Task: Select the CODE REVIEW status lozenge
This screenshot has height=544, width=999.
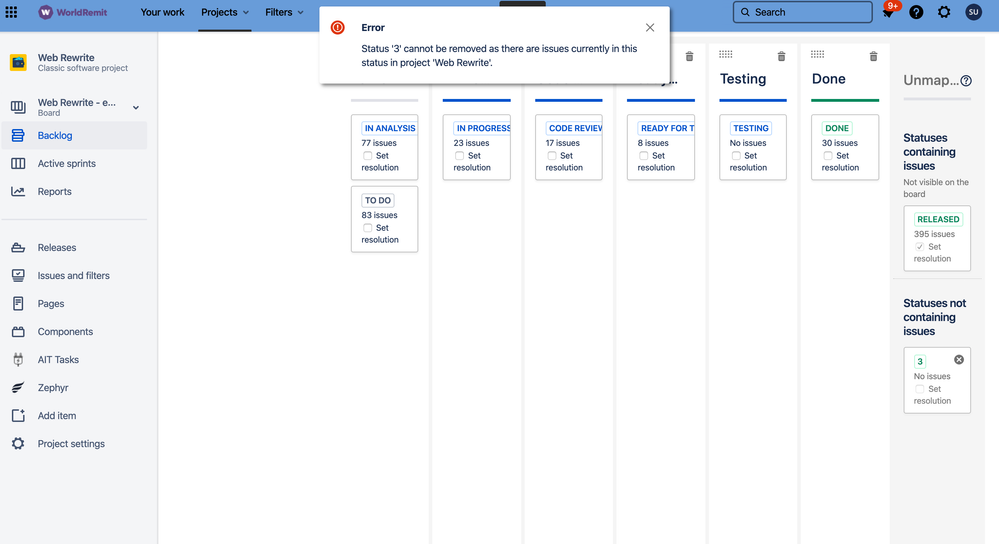Action: [574, 128]
